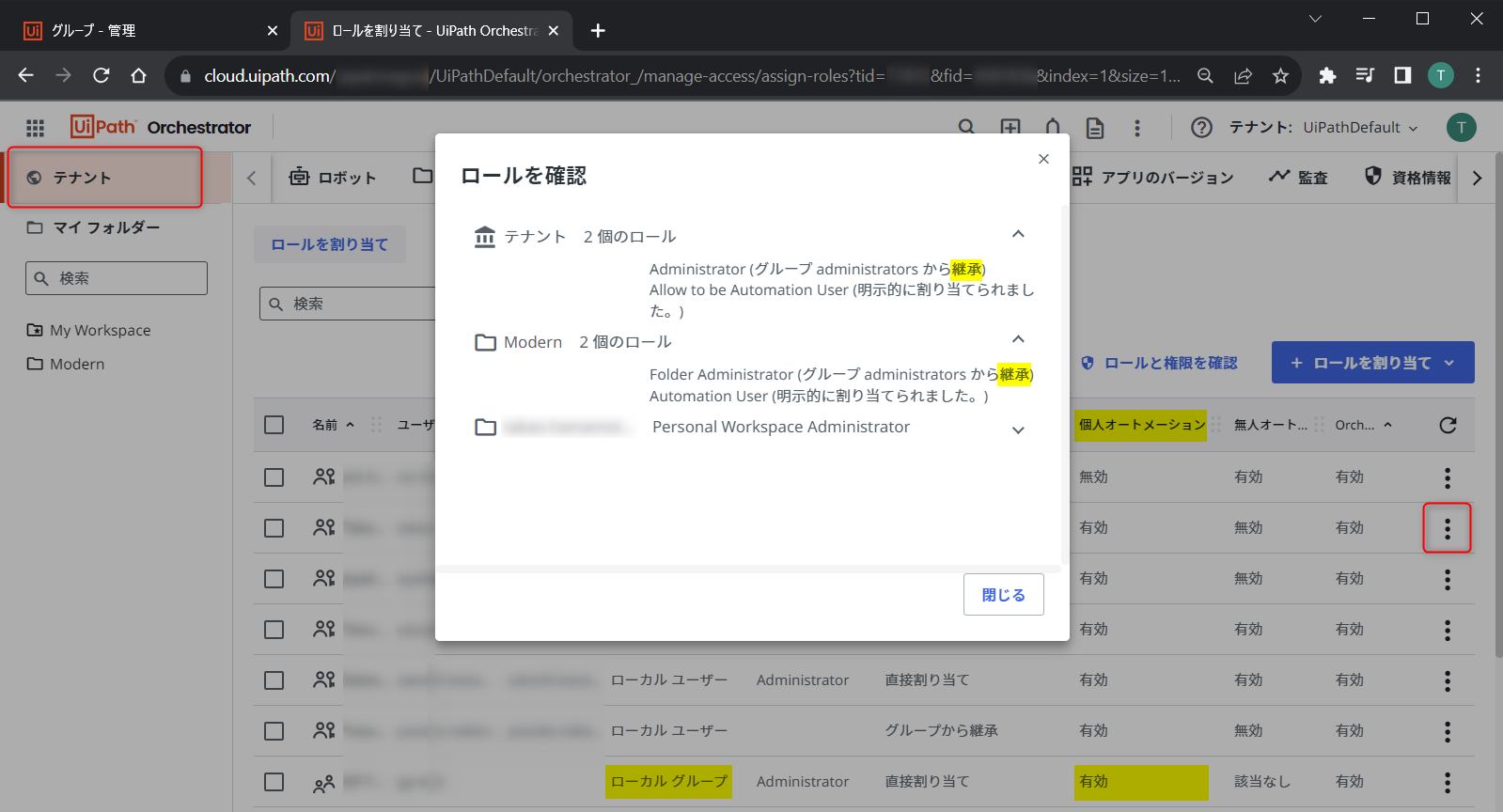Switch to the ロボット tab

tap(333, 177)
